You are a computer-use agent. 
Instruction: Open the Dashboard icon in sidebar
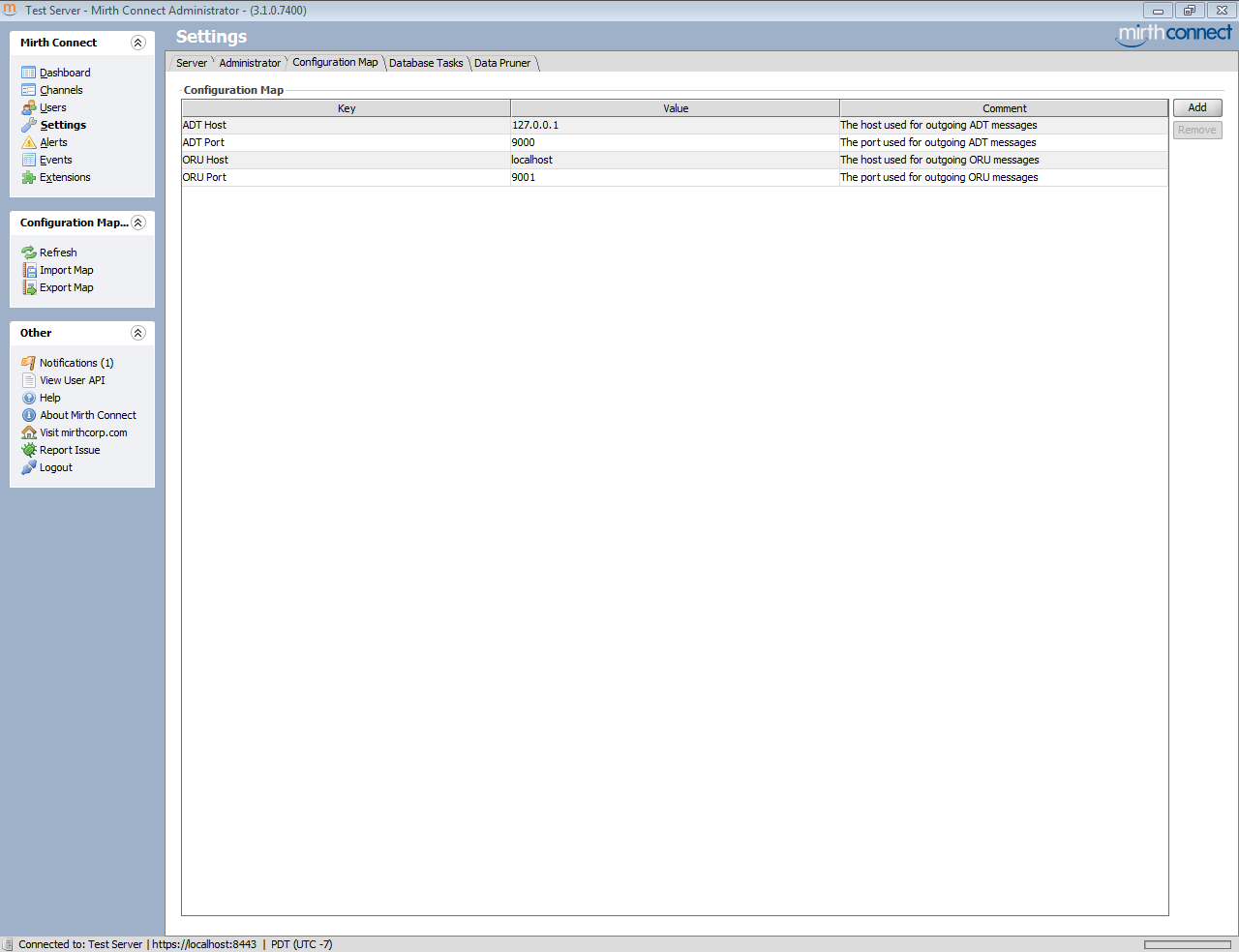click(x=29, y=73)
